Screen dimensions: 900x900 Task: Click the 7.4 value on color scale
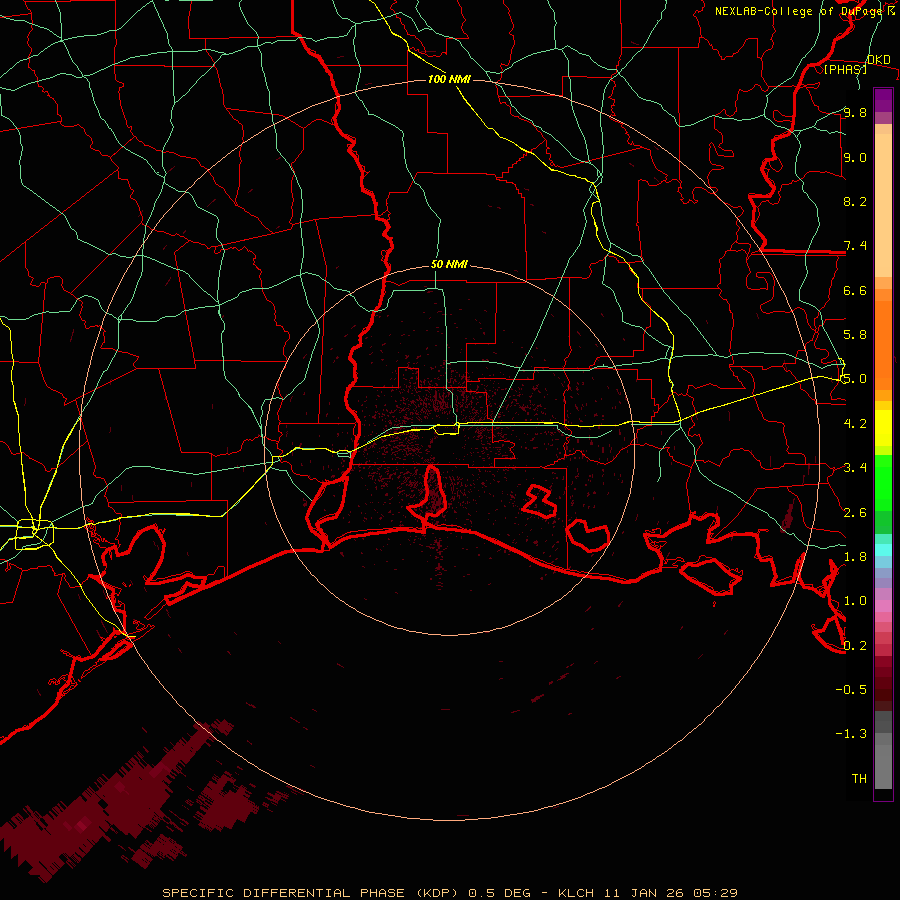click(x=855, y=246)
